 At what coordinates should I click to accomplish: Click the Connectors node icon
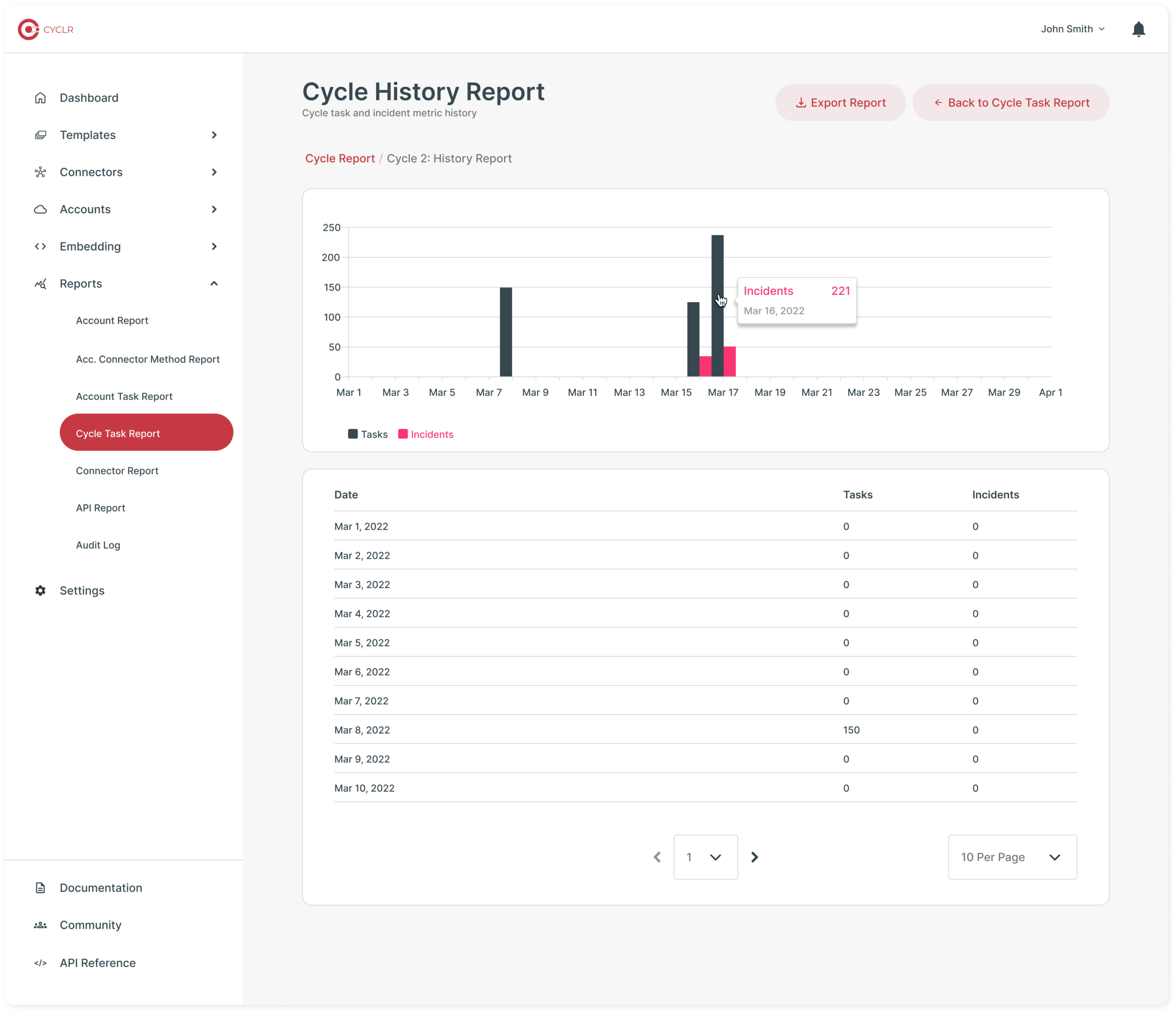(40, 172)
